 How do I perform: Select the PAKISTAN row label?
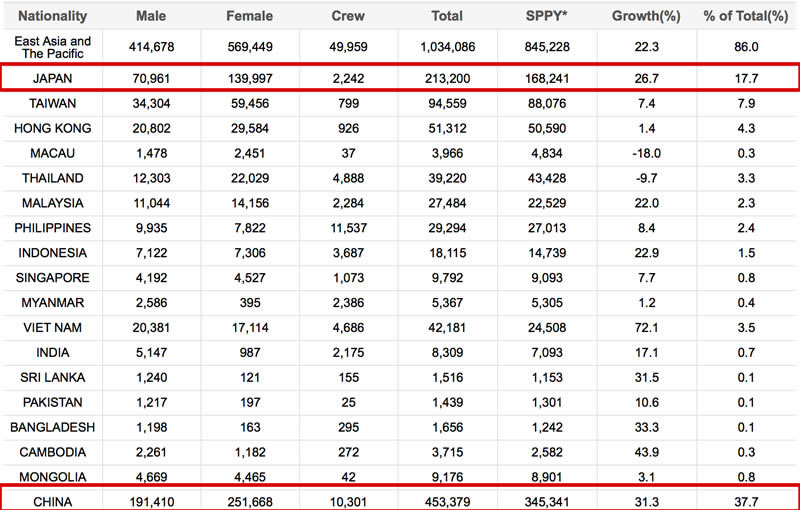[x=53, y=403]
